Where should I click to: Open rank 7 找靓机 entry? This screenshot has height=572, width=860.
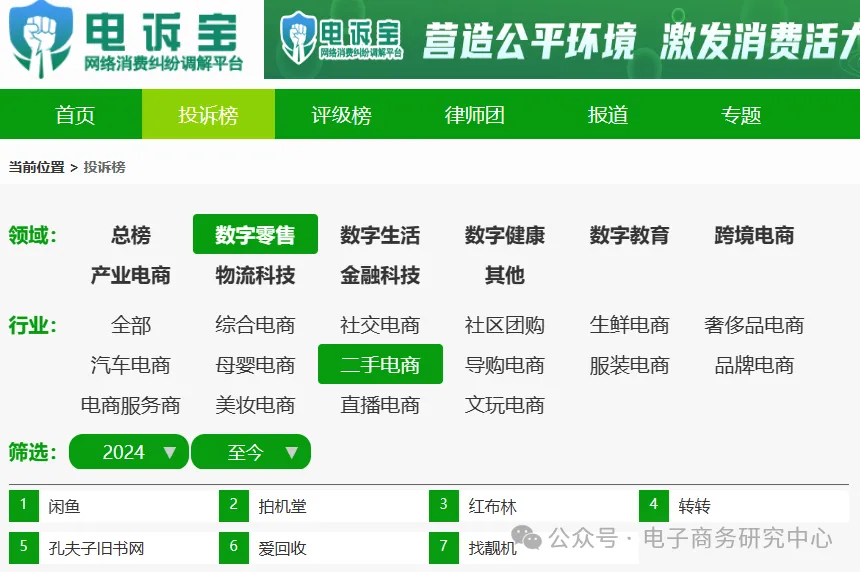(534, 548)
